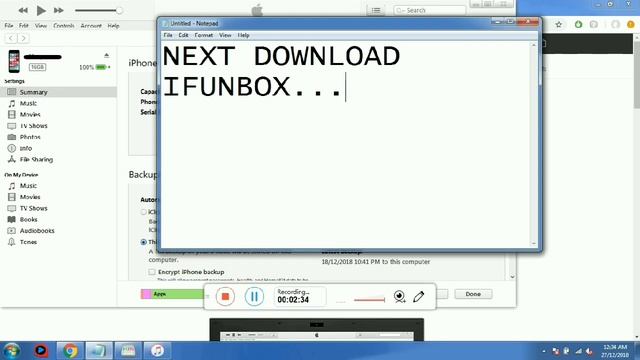Screen dimensions: 640x360
Task: Click the Notepad scrollbar up arrow
Action: (534, 45)
